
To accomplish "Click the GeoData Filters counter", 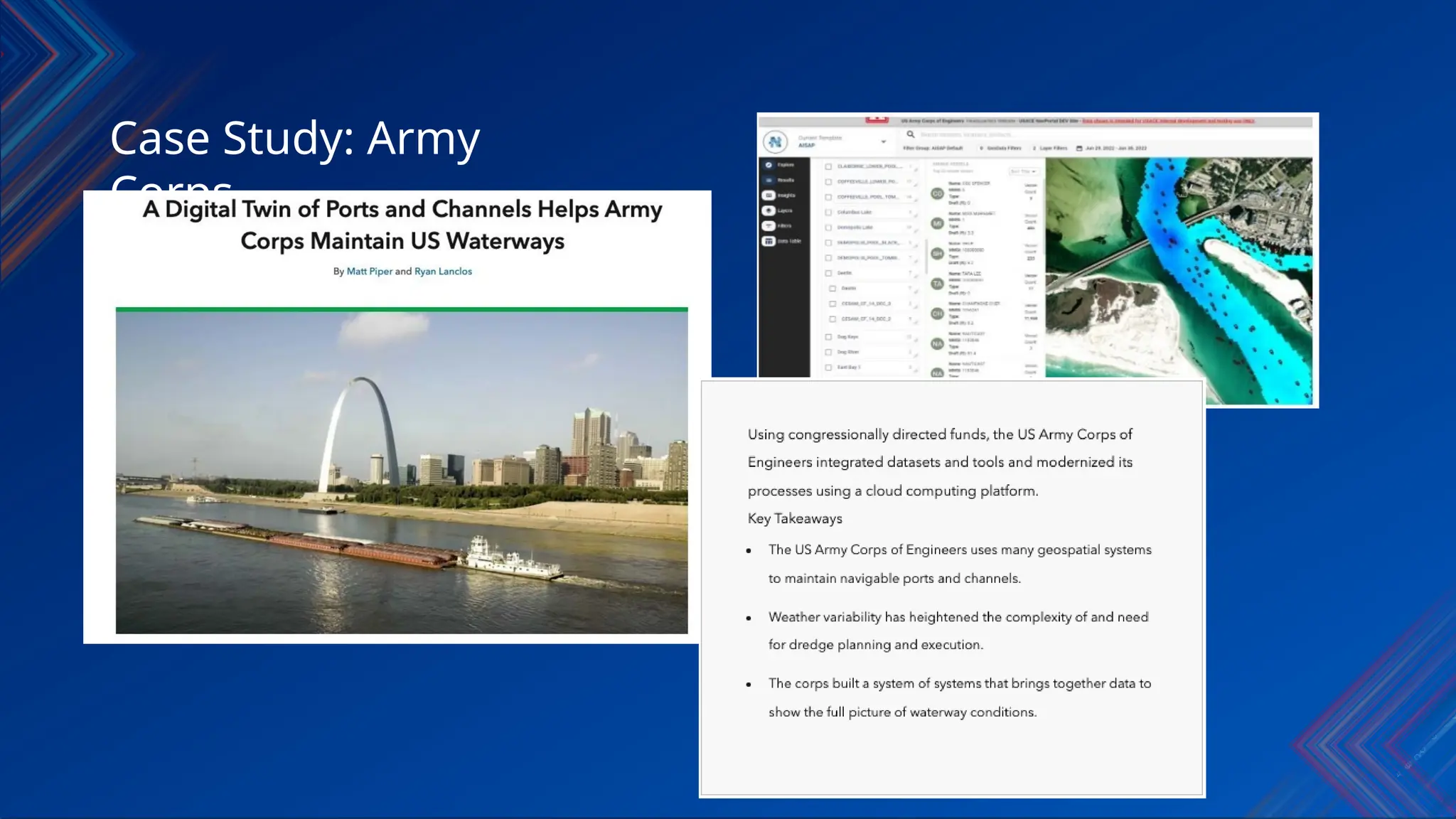I will tap(1000, 148).
